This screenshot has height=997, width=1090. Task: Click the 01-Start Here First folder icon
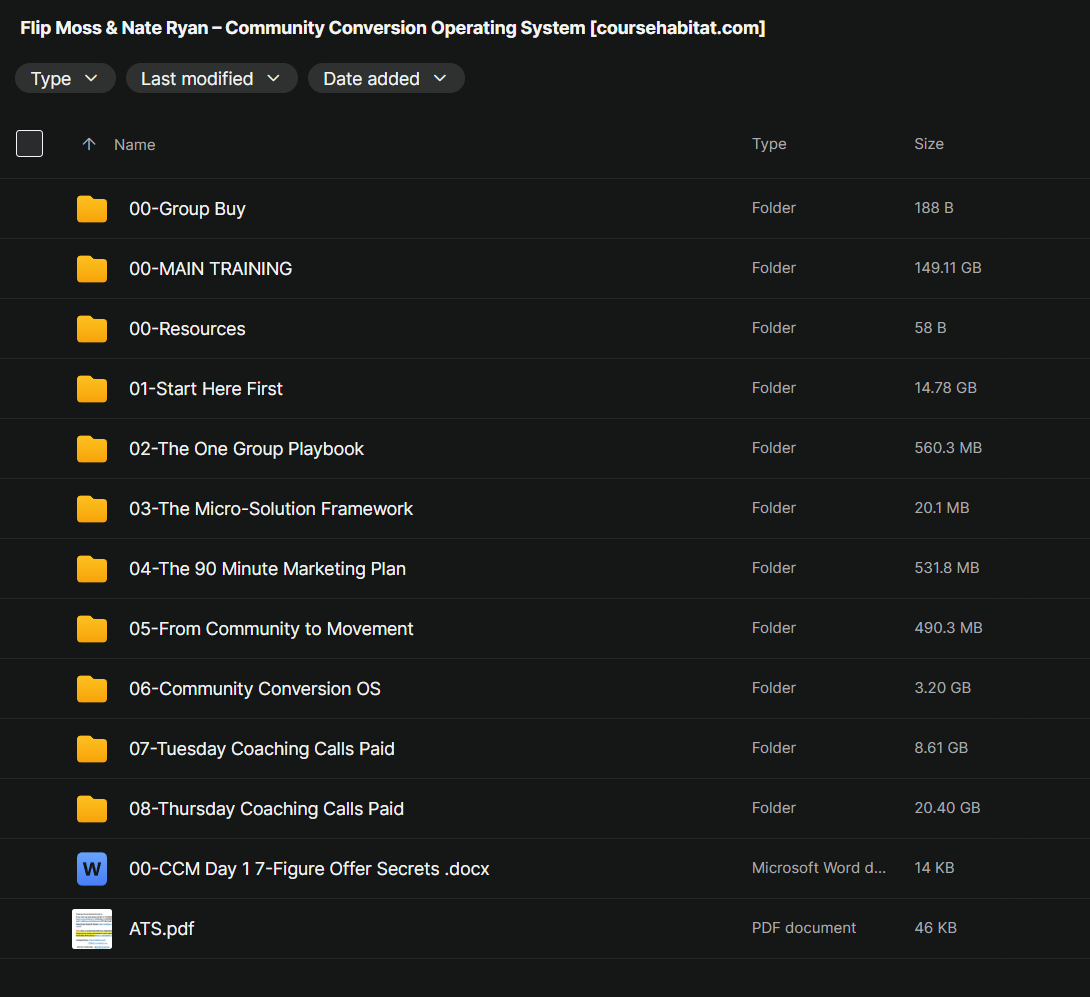coord(92,389)
